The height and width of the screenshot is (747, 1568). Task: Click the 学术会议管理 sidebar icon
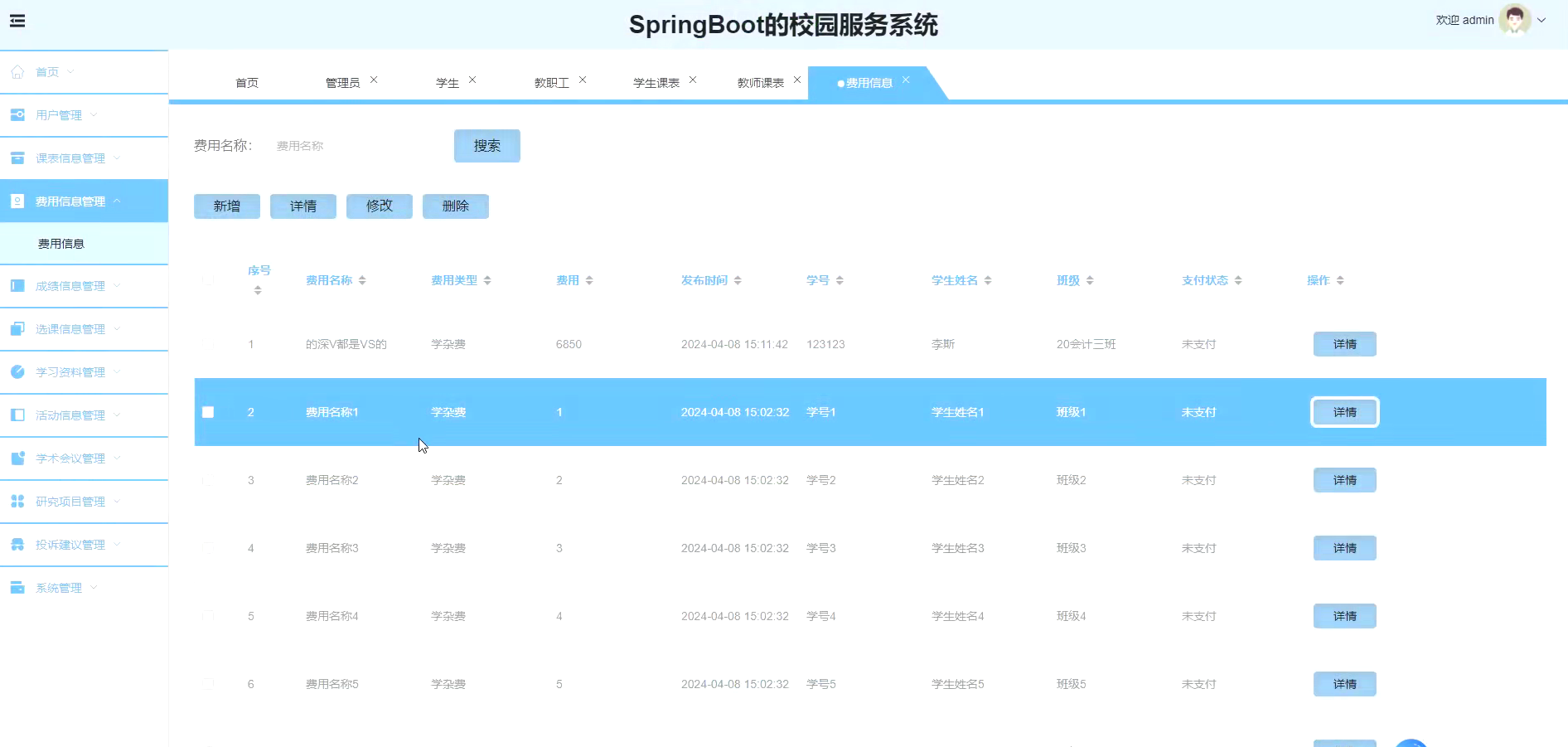(17, 458)
